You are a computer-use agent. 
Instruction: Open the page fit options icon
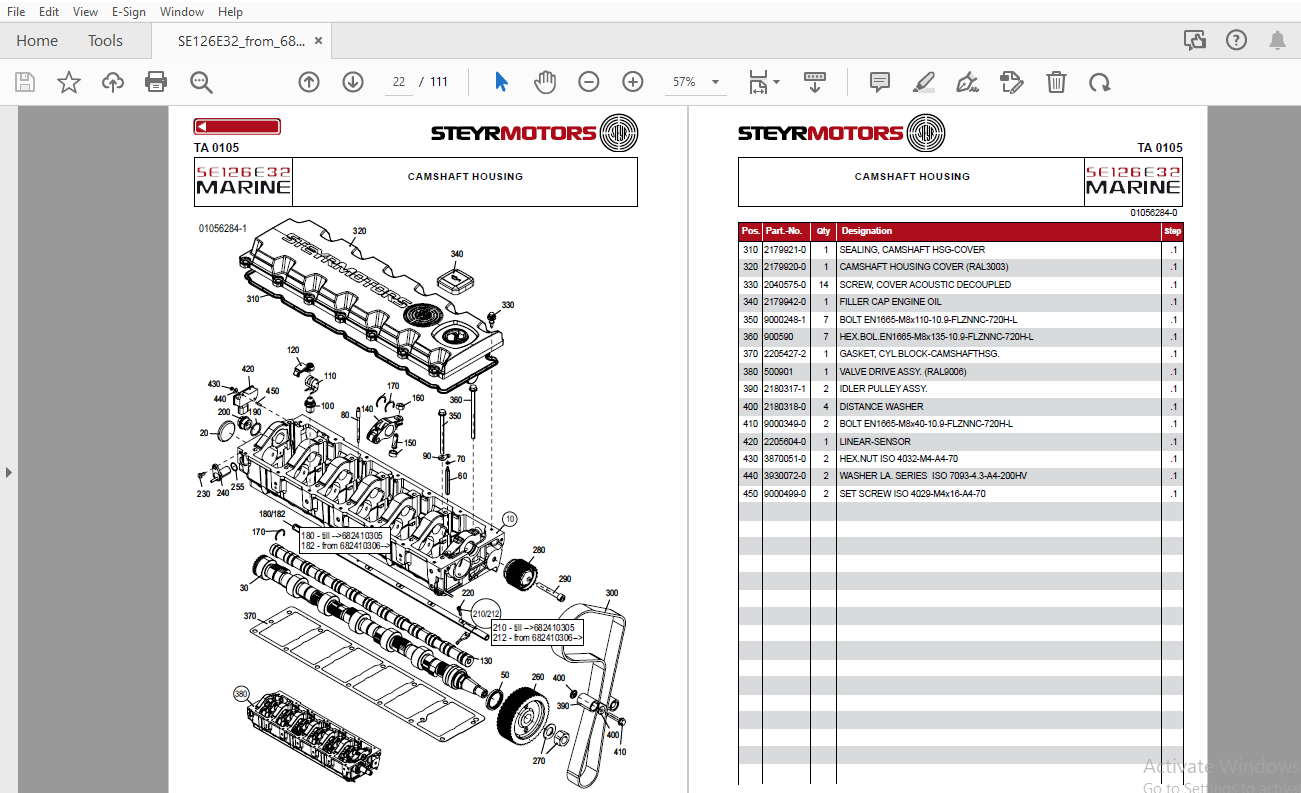(x=759, y=82)
